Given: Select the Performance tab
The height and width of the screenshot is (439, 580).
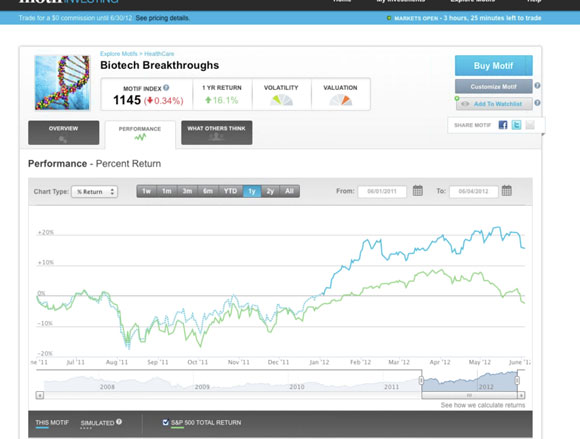Looking at the screenshot, I should coord(140,134).
